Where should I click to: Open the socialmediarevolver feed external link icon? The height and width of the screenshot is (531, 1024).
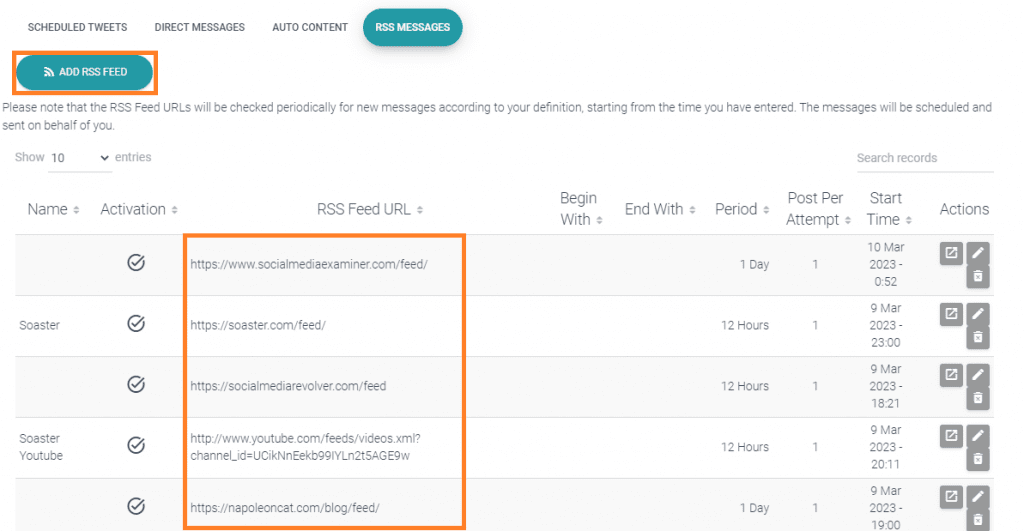951,375
